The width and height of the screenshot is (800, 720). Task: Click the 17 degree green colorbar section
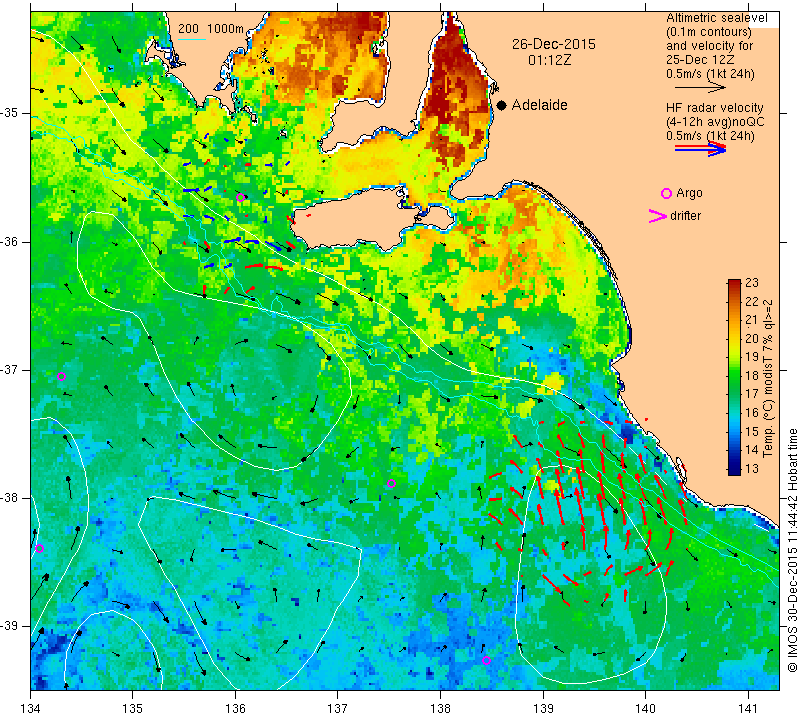tap(734, 393)
